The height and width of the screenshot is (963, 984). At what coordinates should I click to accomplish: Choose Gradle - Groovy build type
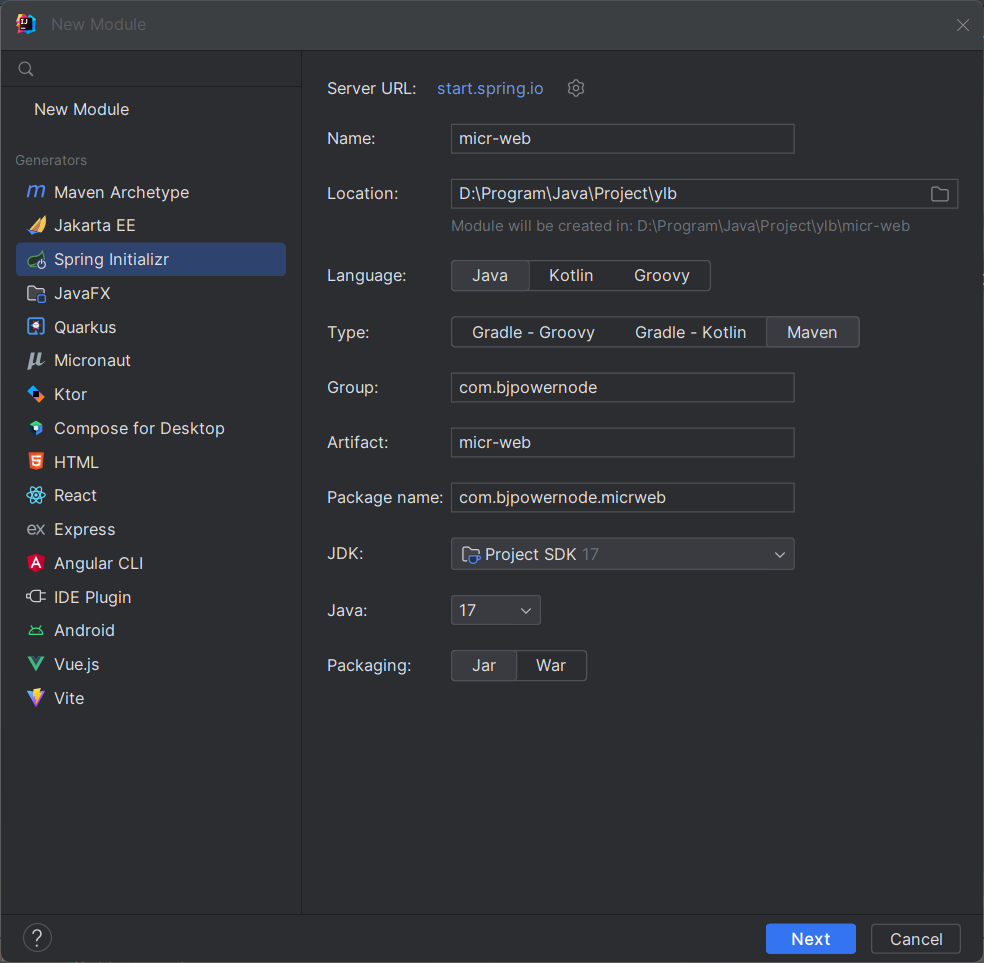[x=533, y=332]
